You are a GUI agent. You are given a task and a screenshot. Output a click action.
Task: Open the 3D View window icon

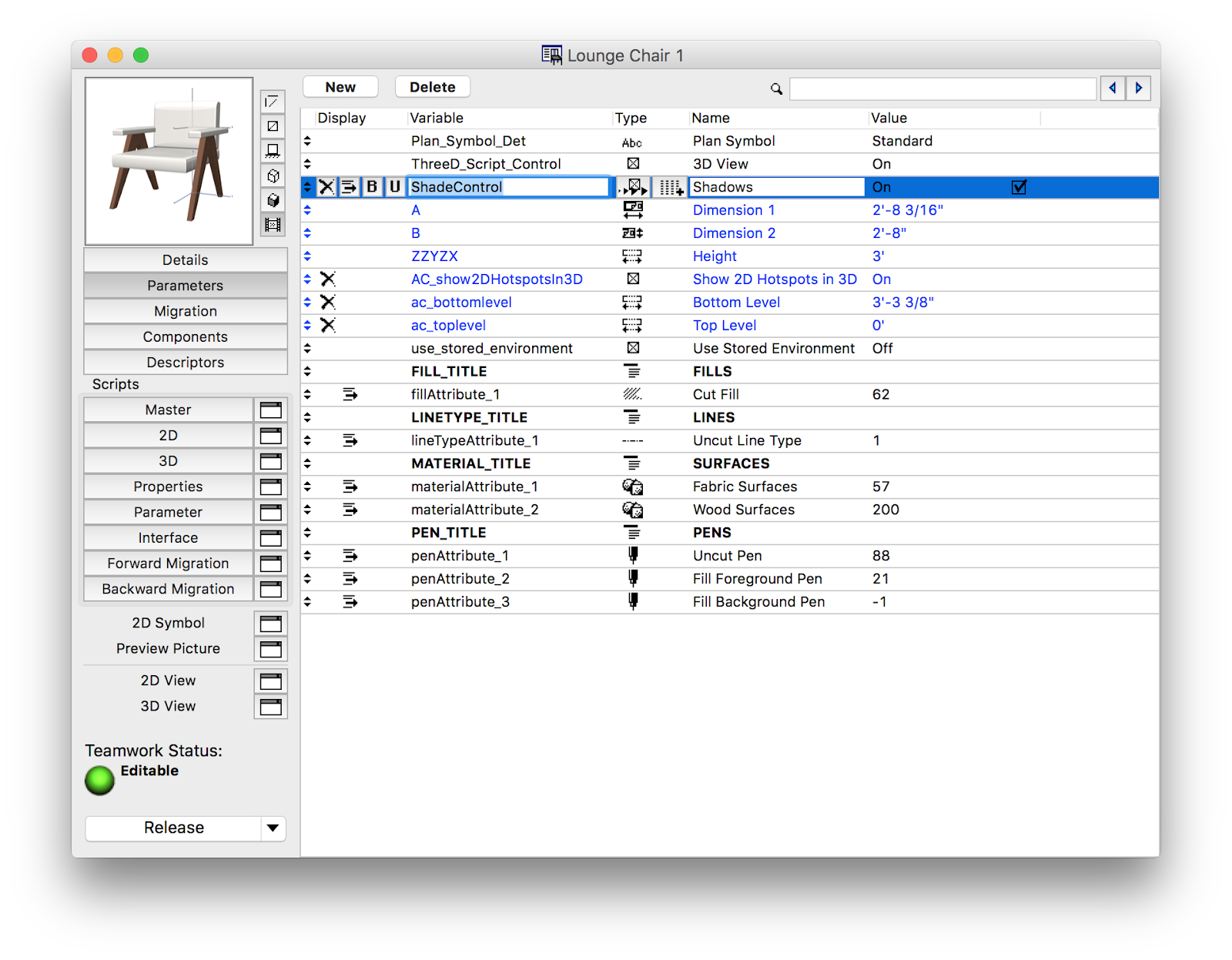[x=270, y=707]
